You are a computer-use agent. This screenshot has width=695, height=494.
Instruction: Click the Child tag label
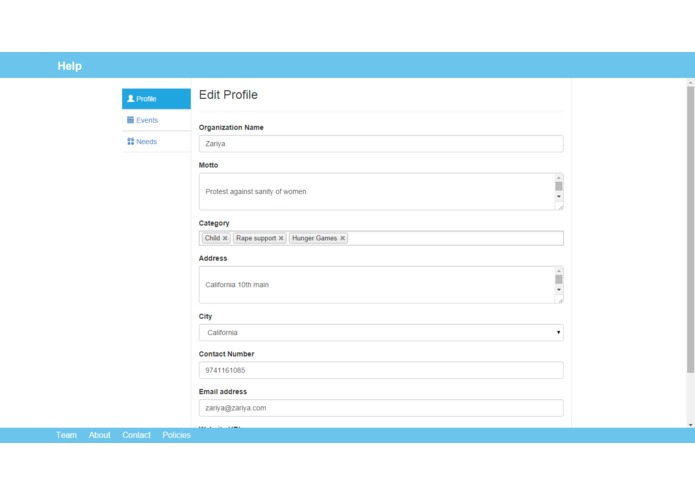pos(212,238)
